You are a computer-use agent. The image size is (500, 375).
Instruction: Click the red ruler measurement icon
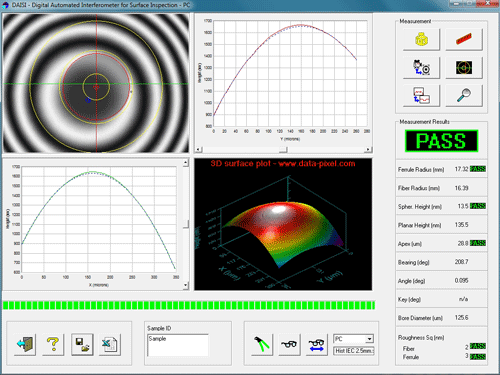tap(464, 40)
